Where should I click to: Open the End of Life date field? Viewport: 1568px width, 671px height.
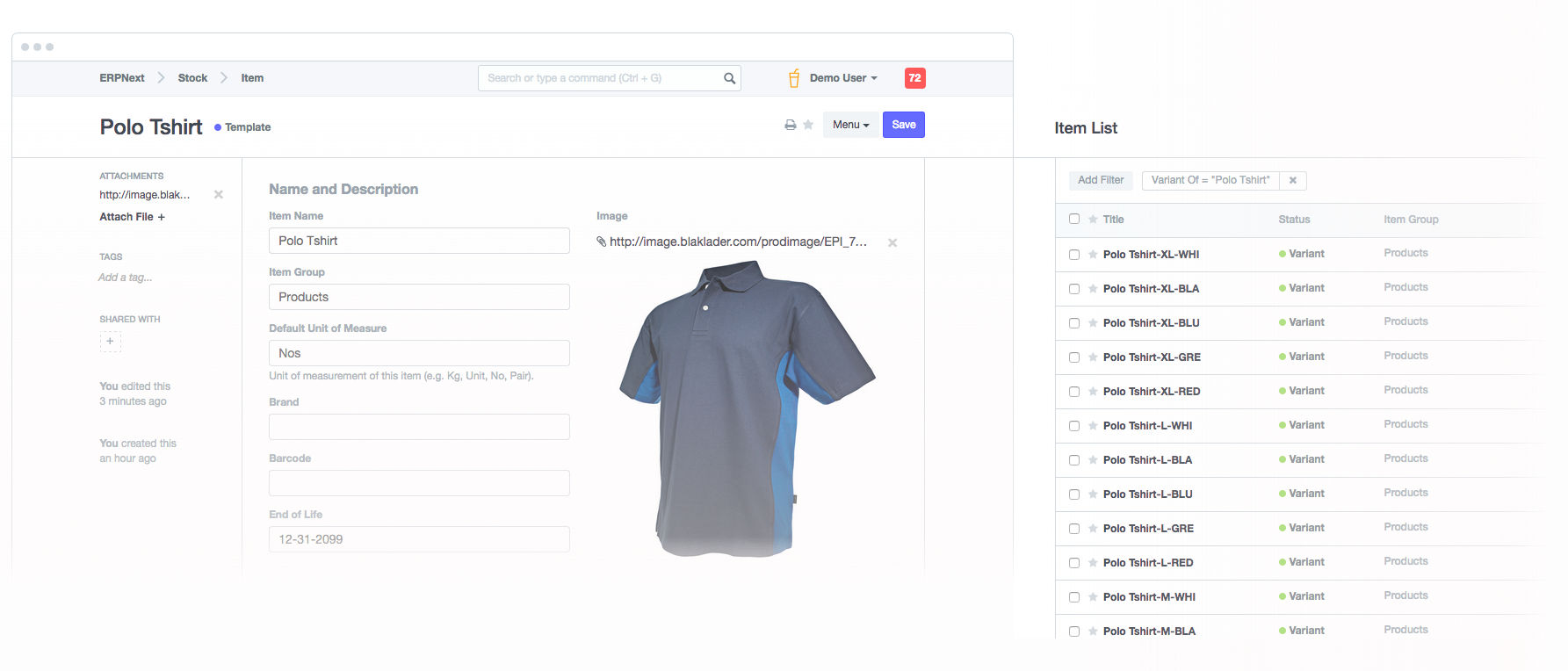[419, 539]
